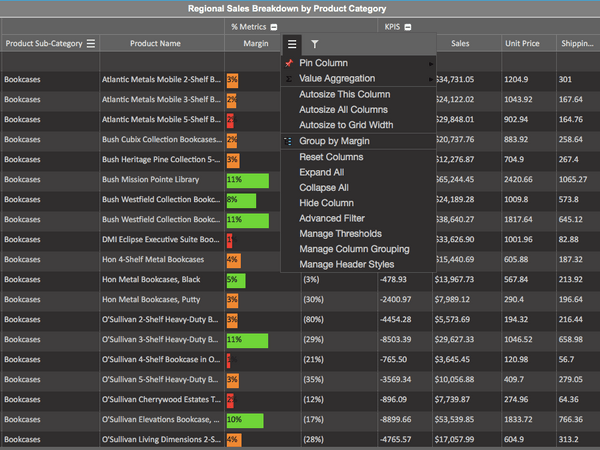
Task: Click the red pin icon beside Pin Column
Action: tap(289, 63)
